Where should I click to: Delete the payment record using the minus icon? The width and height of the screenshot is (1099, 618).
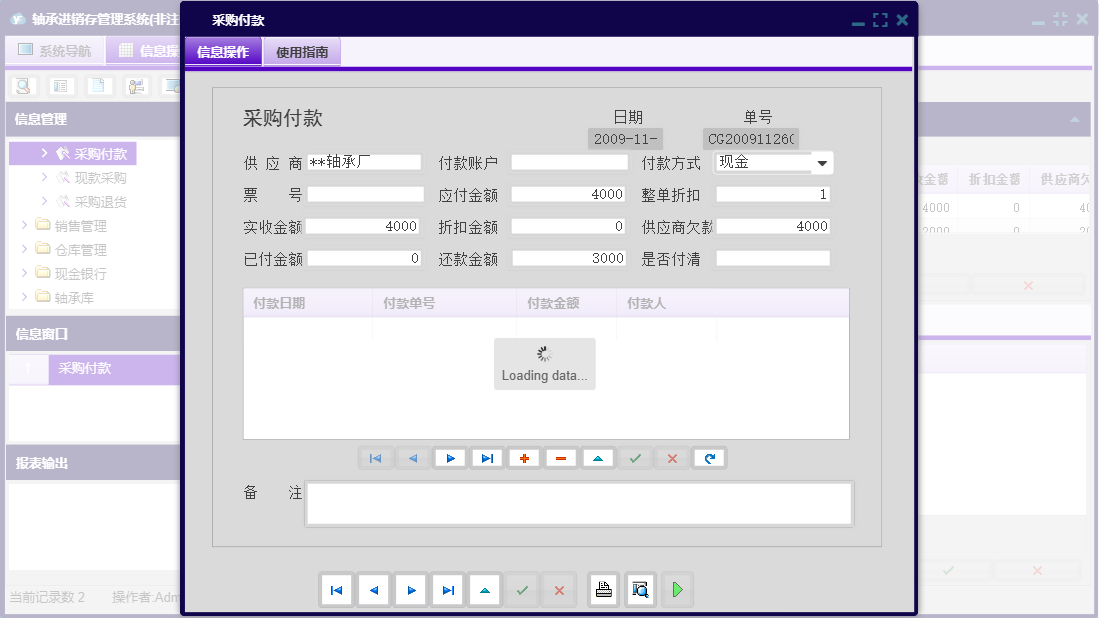click(561, 458)
